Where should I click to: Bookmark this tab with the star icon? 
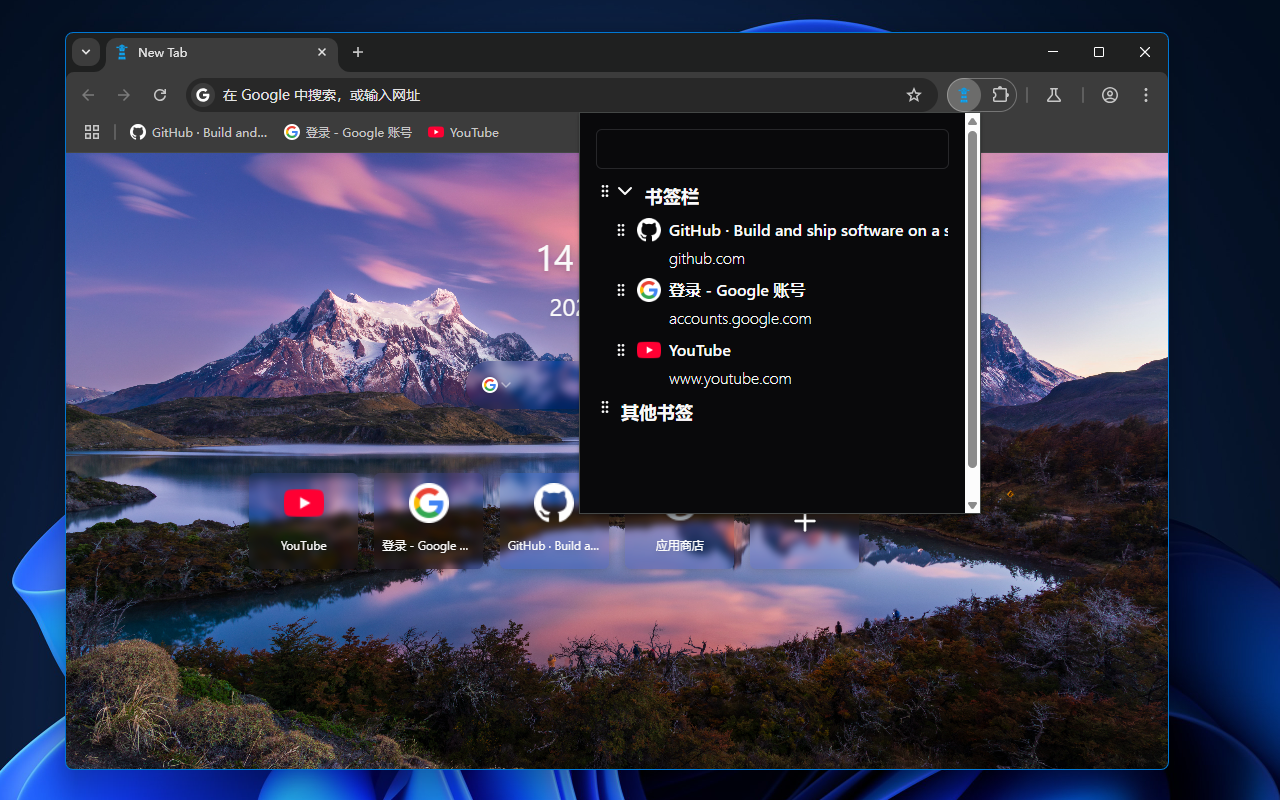[x=913, y=95]
